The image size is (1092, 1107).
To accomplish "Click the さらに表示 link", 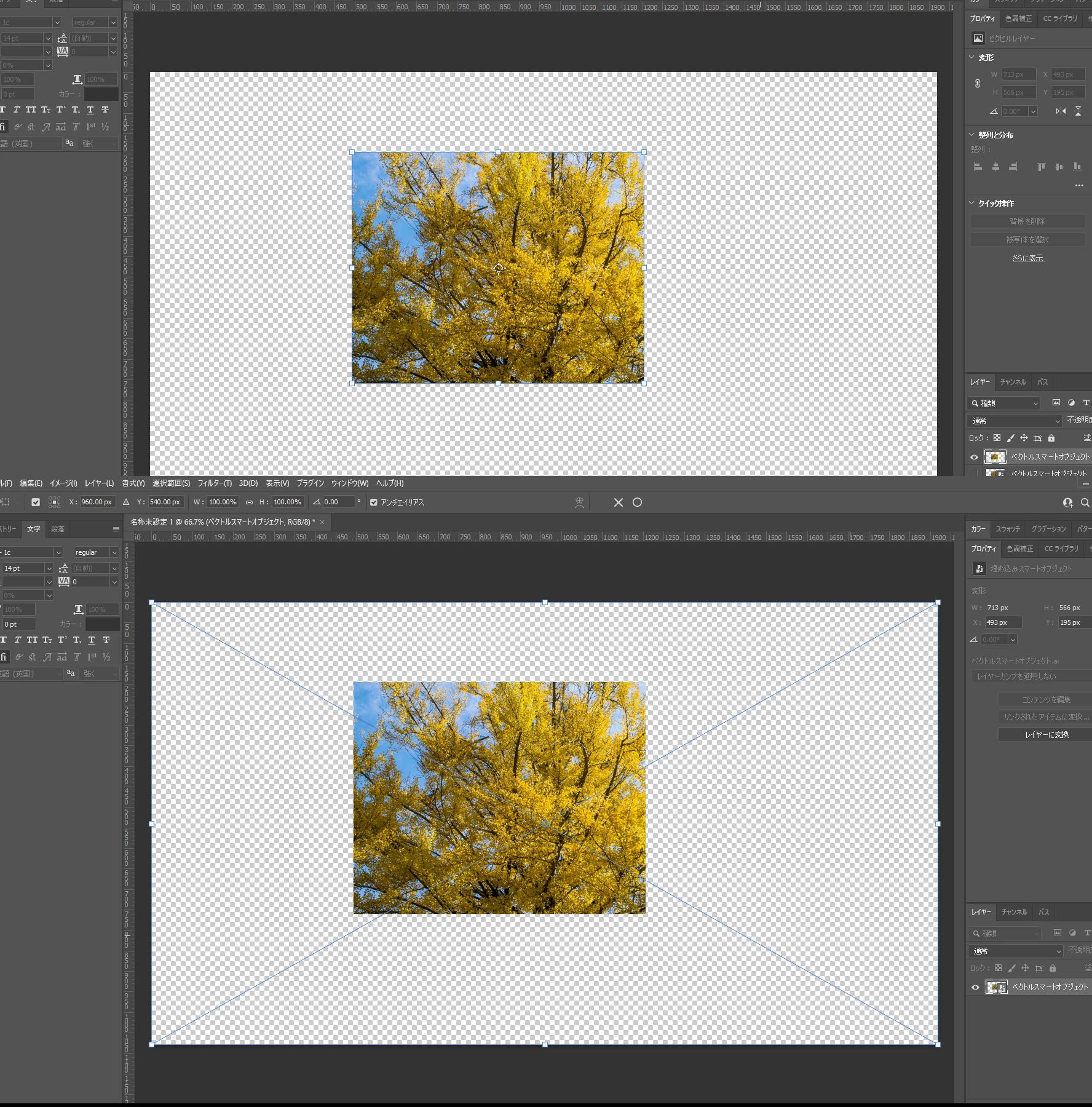I will coord(1028,258).
